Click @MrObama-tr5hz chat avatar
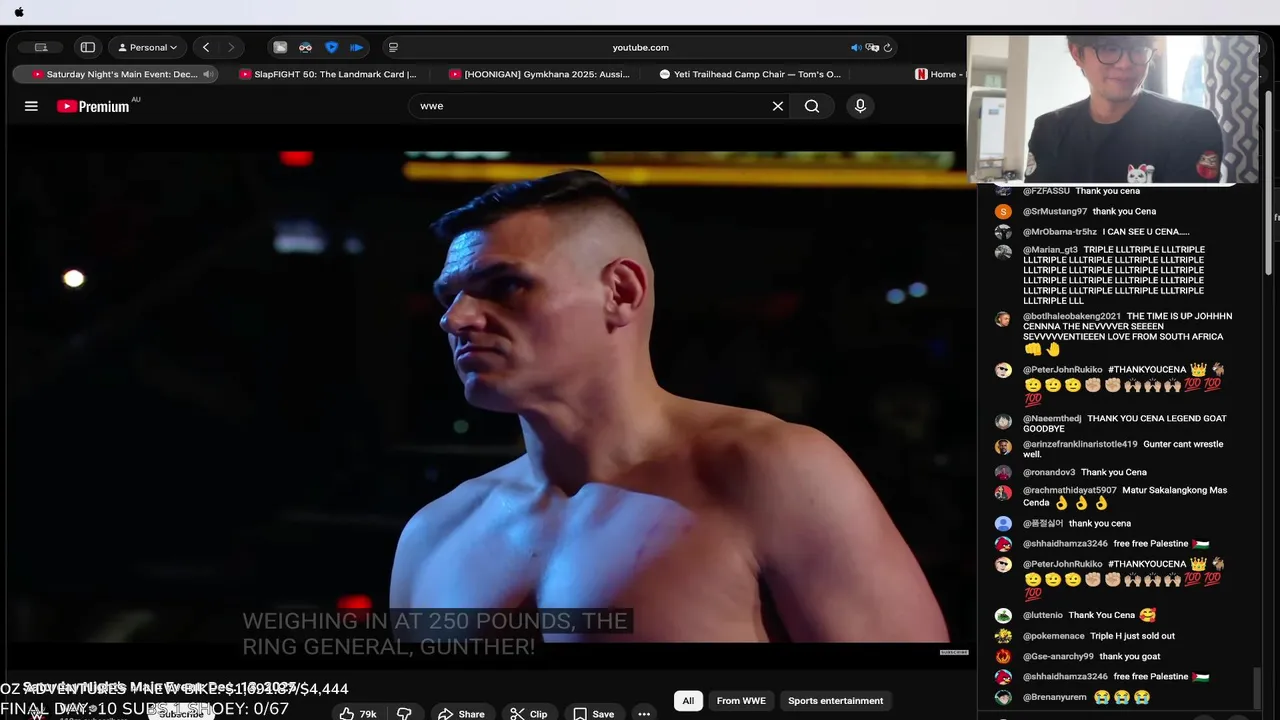 pos(1003,231)
